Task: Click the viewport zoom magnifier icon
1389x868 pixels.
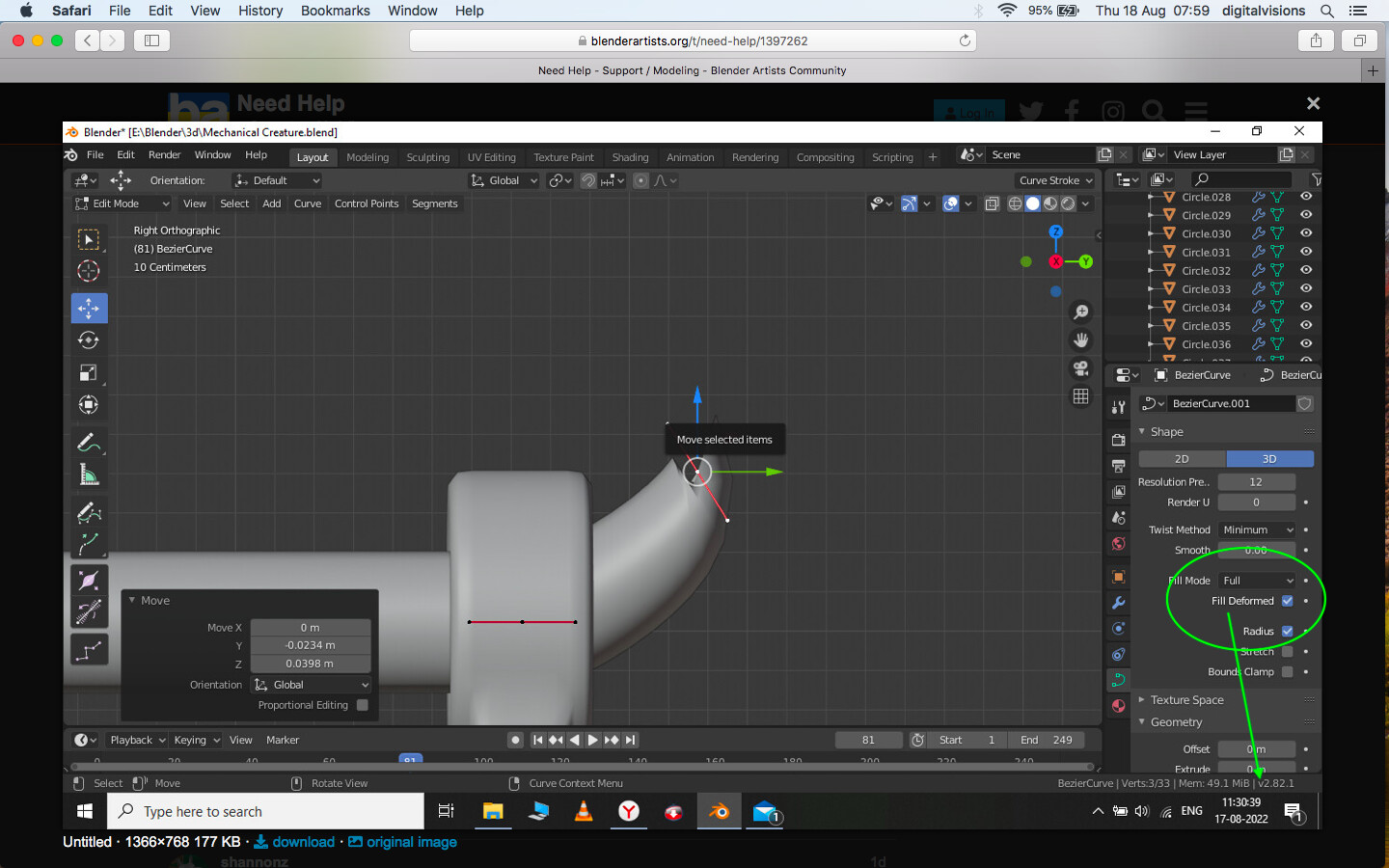Action: [x=1081, y=312]
